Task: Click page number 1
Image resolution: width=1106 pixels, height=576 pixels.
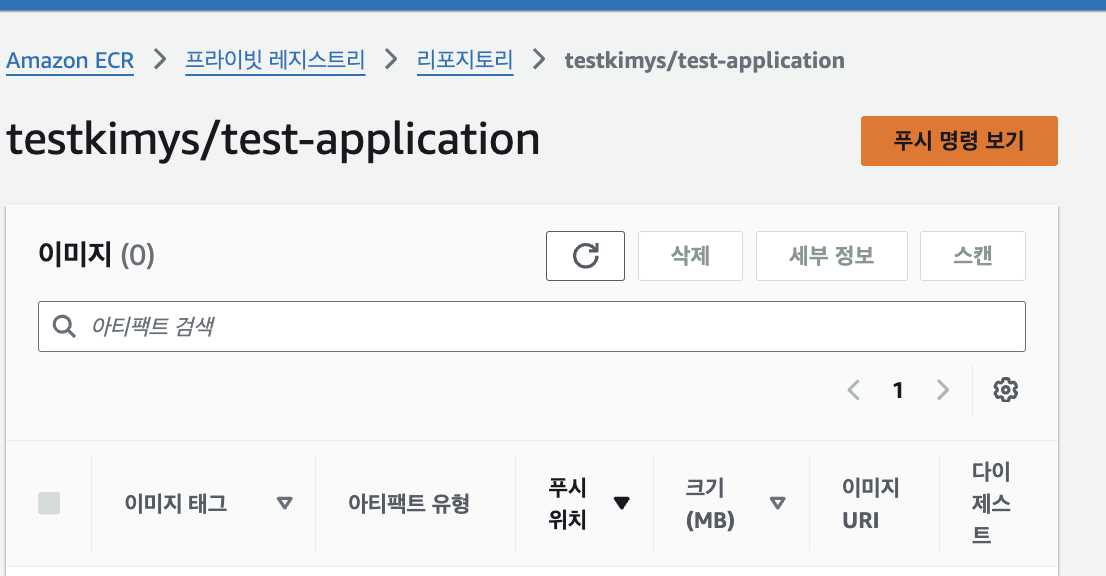Action: 898,390
